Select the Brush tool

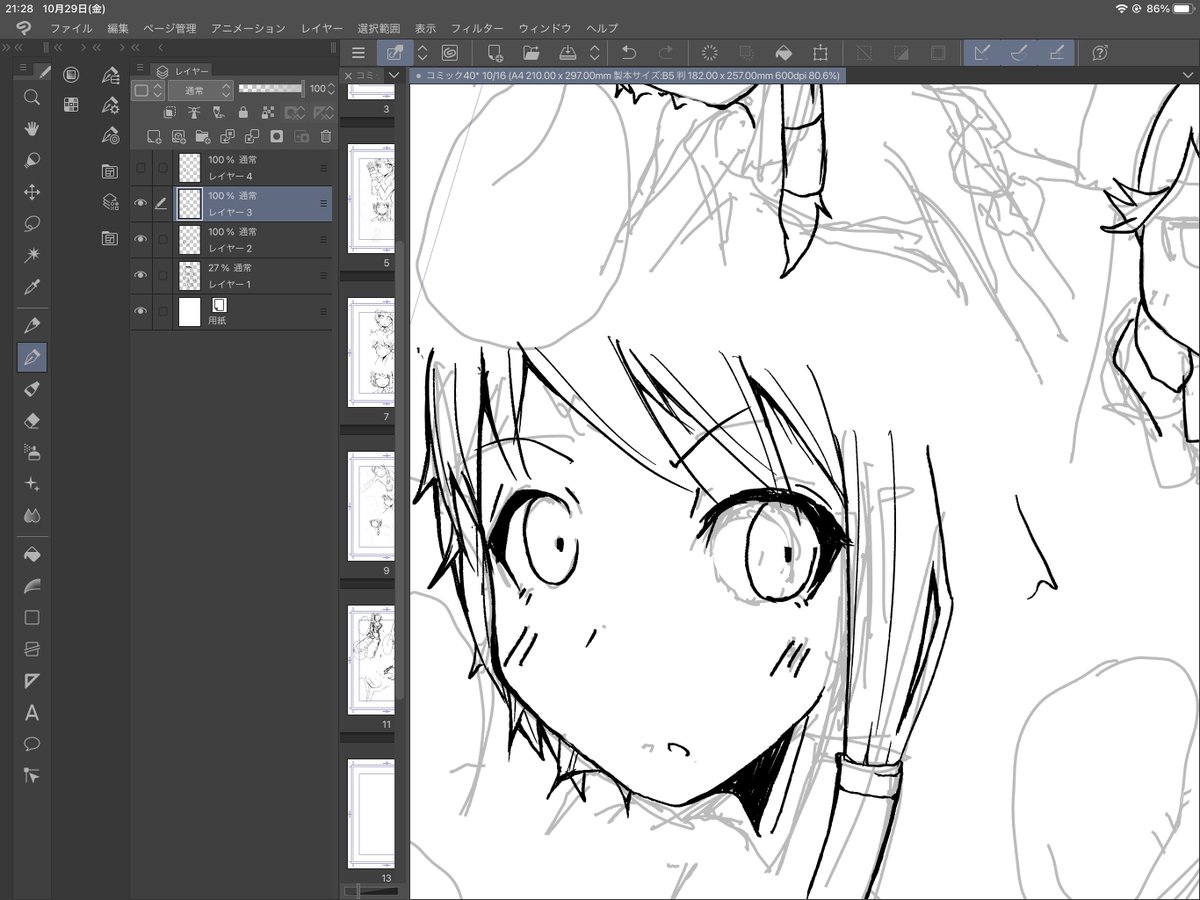[x=32, y=389]
